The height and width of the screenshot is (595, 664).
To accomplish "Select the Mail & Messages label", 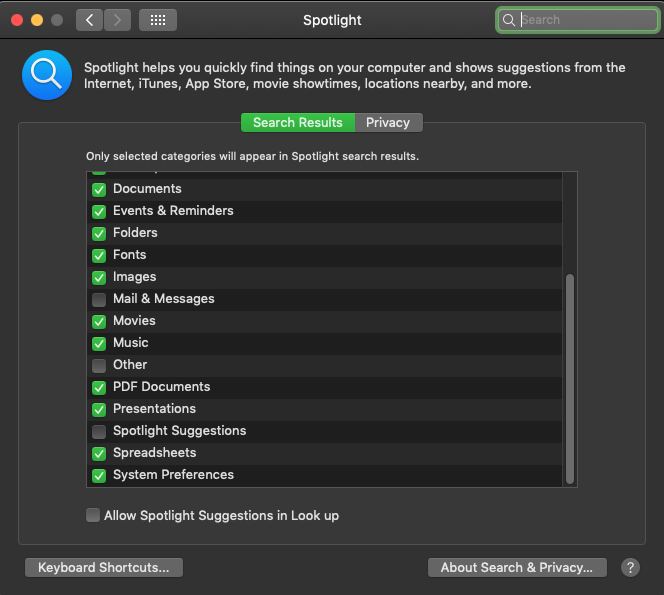I will [163, 299].
